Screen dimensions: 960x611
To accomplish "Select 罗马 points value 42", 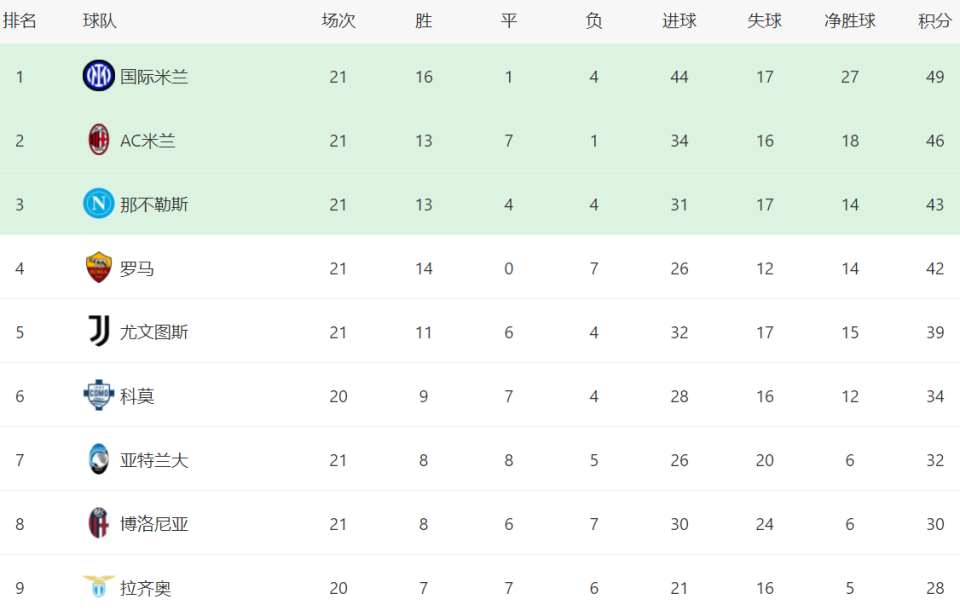I will [x=935, y=269].
